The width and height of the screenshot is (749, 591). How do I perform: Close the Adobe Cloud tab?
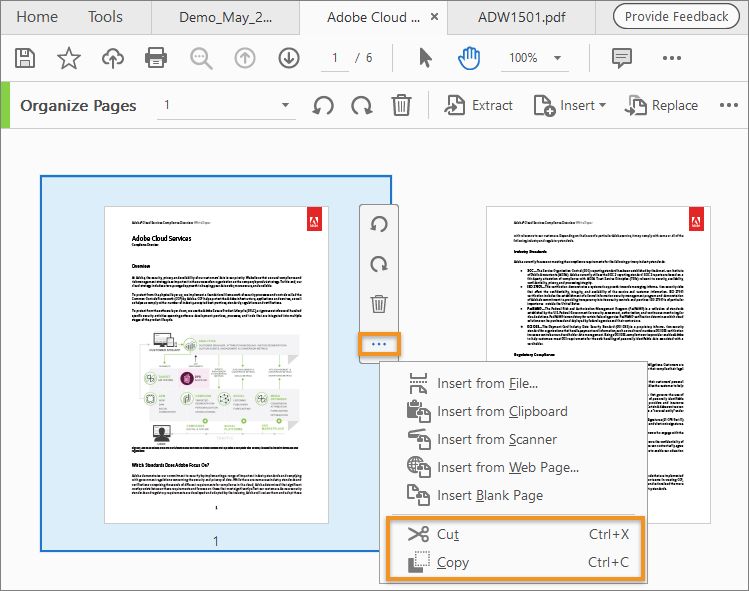tap(435, 17)
